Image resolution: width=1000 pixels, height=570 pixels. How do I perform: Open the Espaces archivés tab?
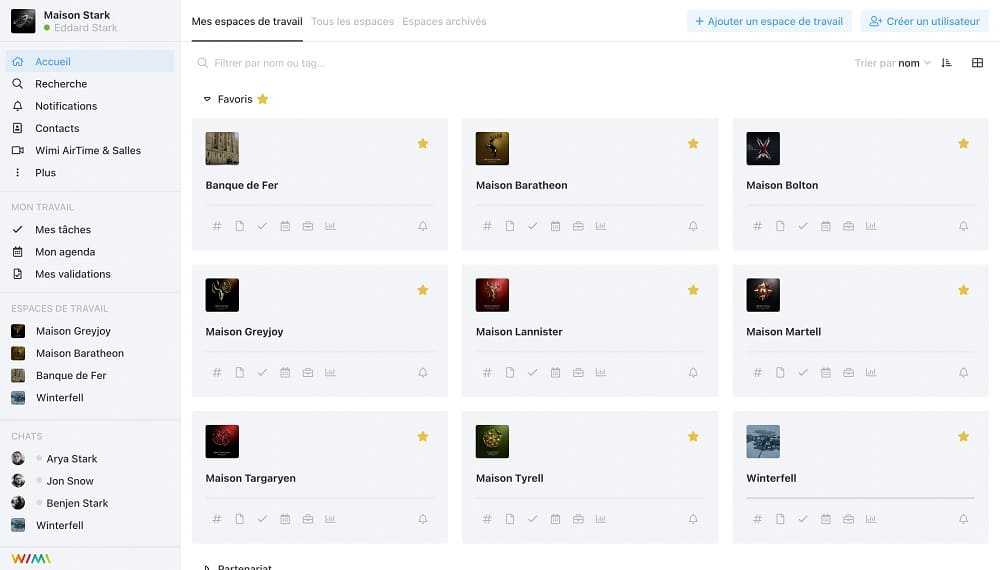pyautogui.click(x=444, y=21)
